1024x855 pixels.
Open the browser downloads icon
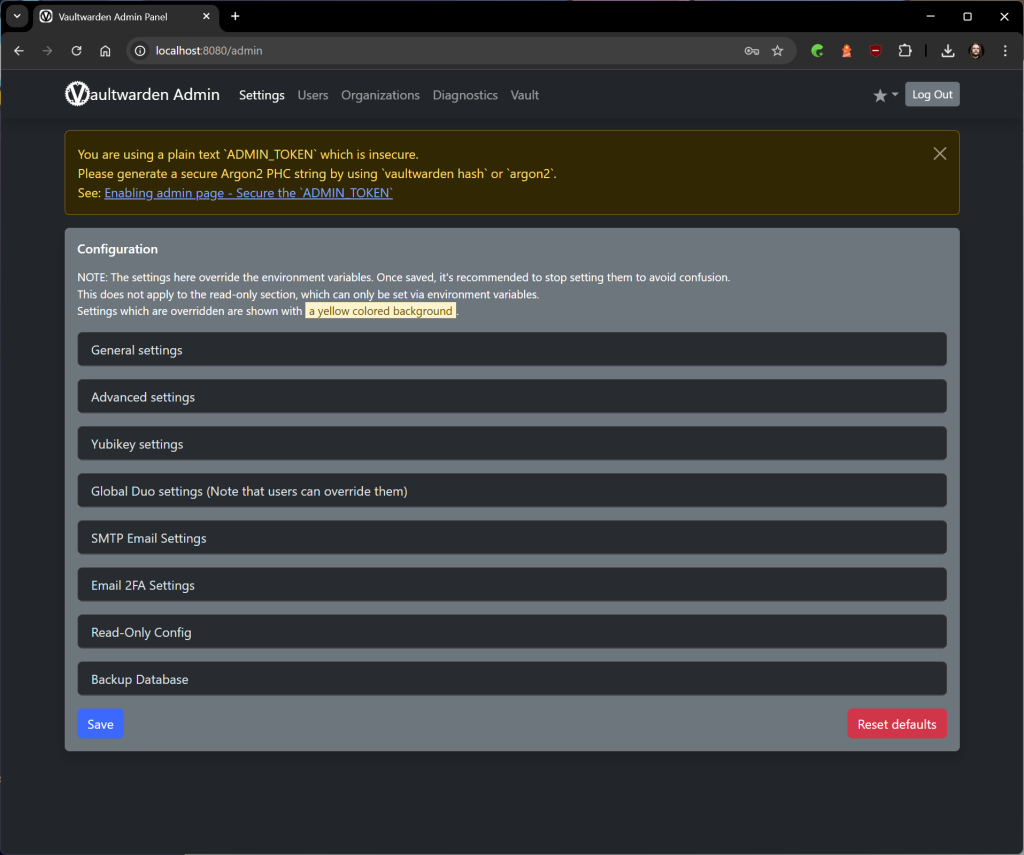pos(947,51)
